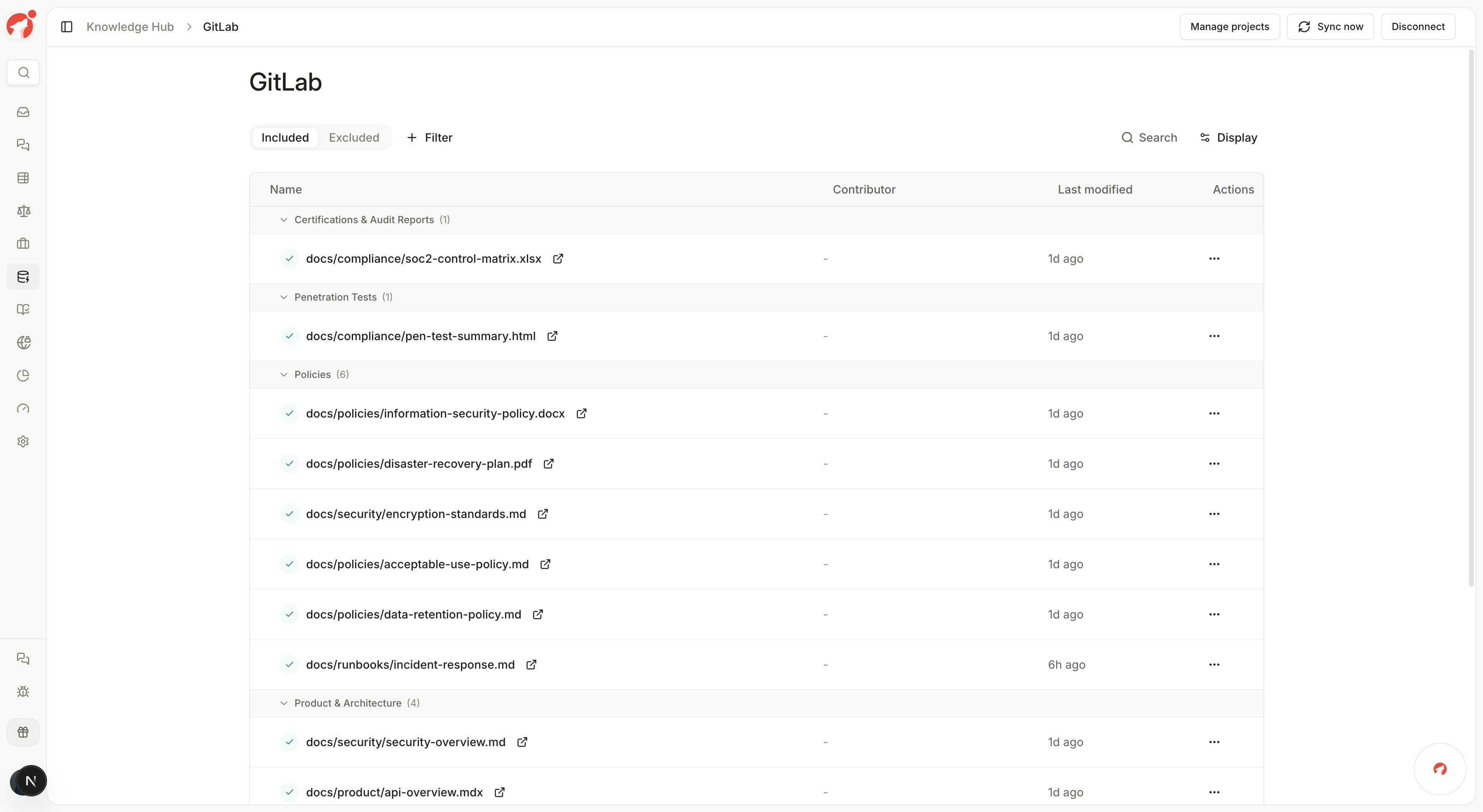Open actions menu for pen-test-summary.html
This screenshot has width=1483, height=812.
point(1214,336)
